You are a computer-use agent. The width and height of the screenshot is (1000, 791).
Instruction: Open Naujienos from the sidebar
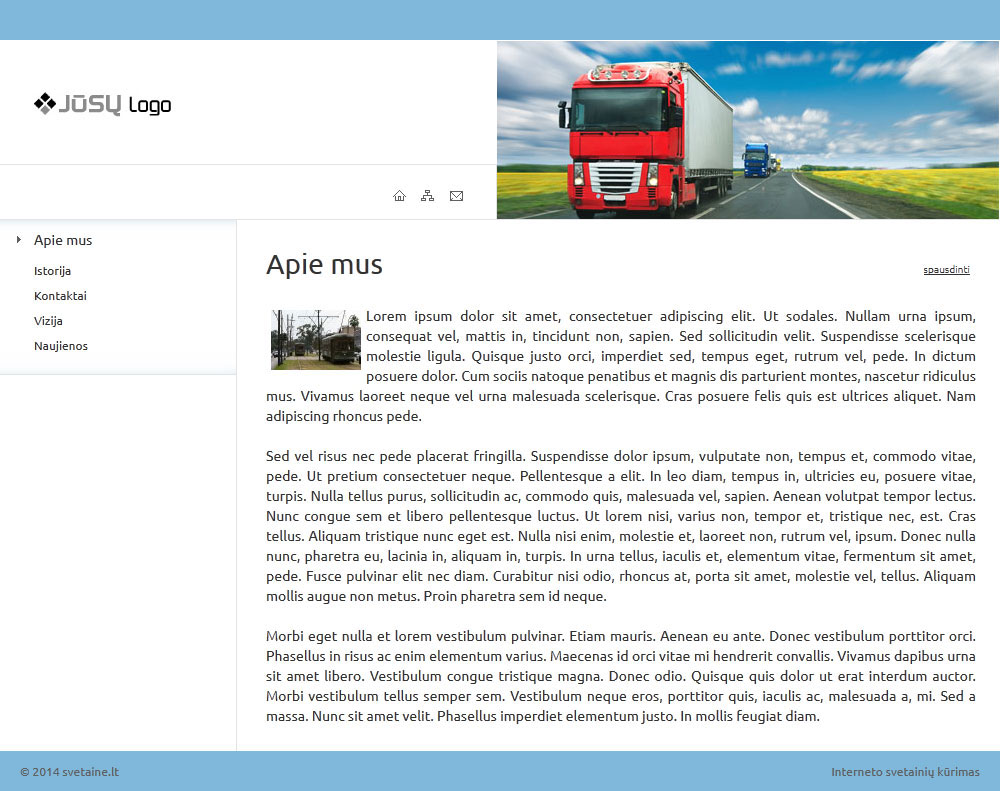61,346
